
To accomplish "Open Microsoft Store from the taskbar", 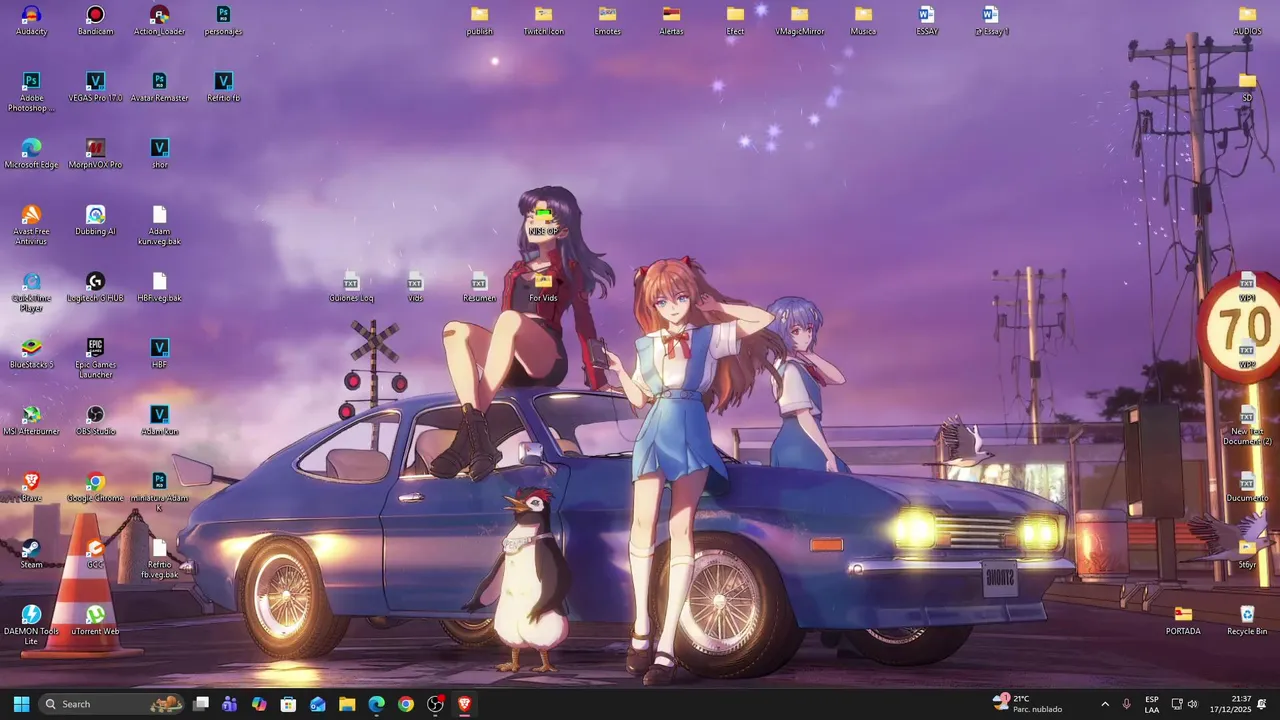I will pyautogui.click(x=288, y=704).
